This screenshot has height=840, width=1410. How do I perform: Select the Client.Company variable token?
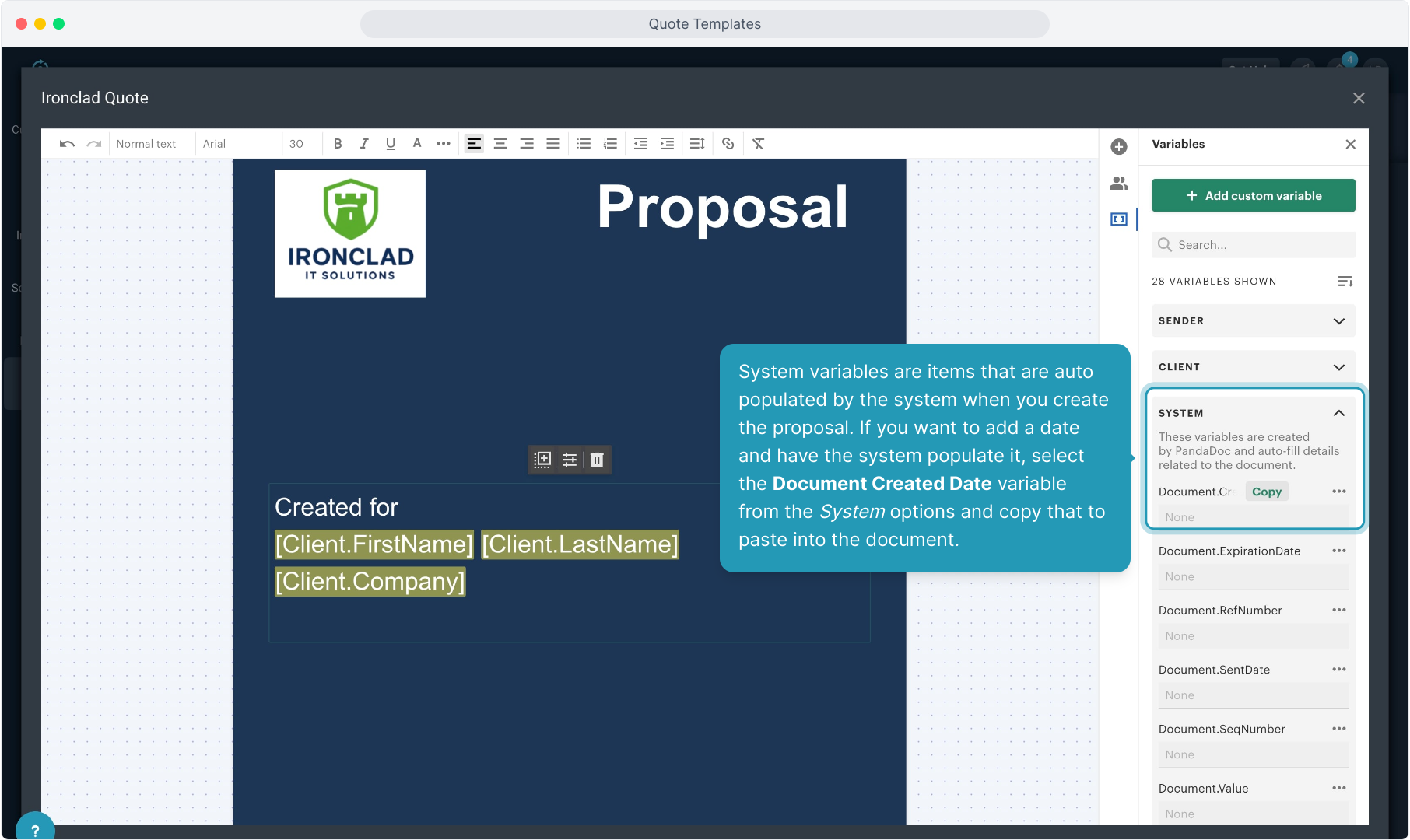pyautogui.click(x=370, y=582)
